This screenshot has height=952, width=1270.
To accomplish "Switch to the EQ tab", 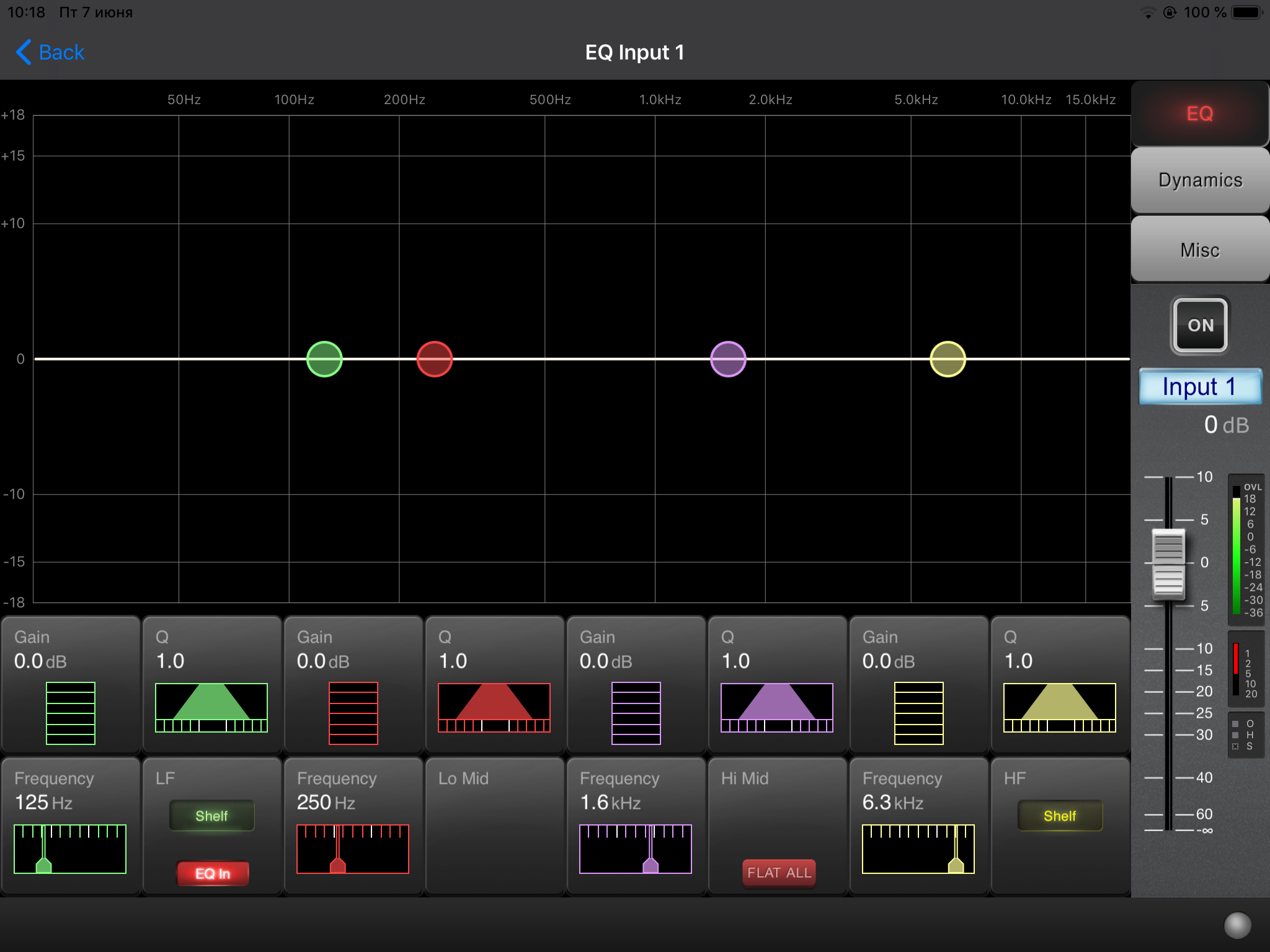I will point(1199,113).
